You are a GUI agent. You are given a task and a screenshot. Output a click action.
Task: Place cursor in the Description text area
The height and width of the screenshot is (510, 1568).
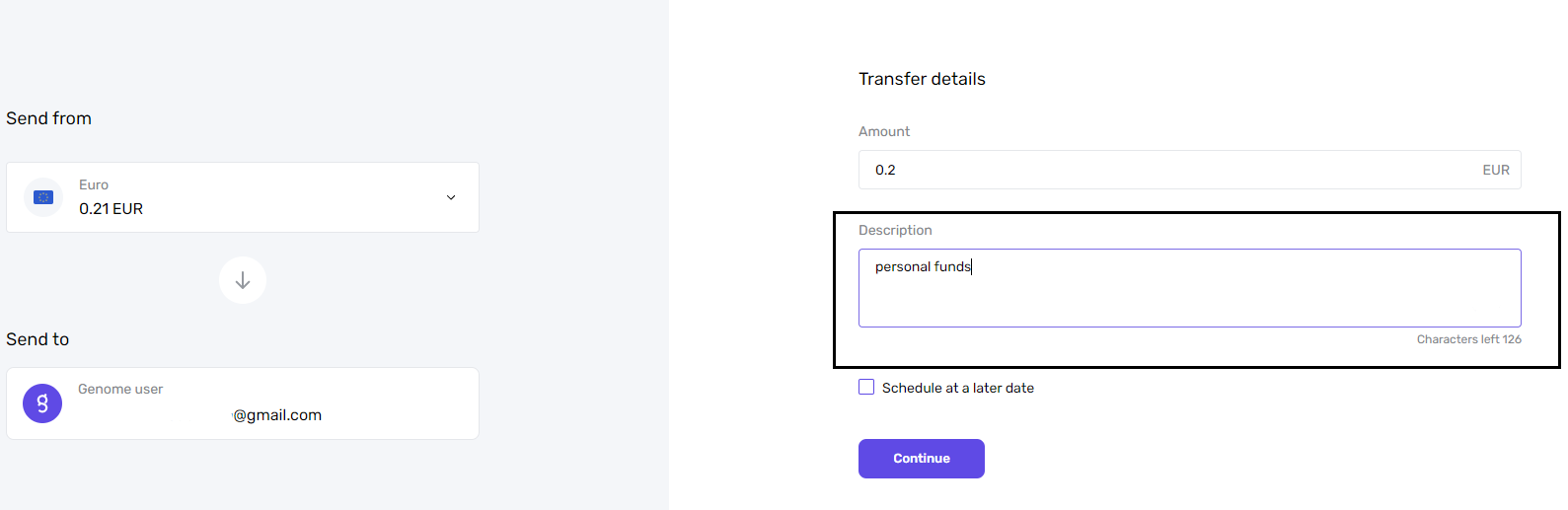point(1189,288)
